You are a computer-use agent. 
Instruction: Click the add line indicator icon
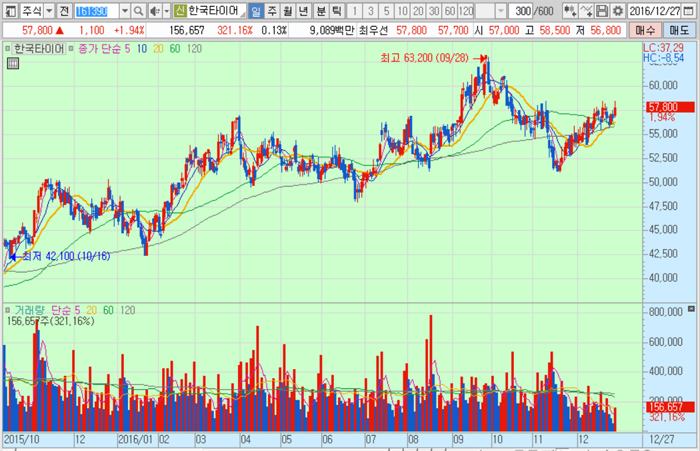click(x=588, y=10)
